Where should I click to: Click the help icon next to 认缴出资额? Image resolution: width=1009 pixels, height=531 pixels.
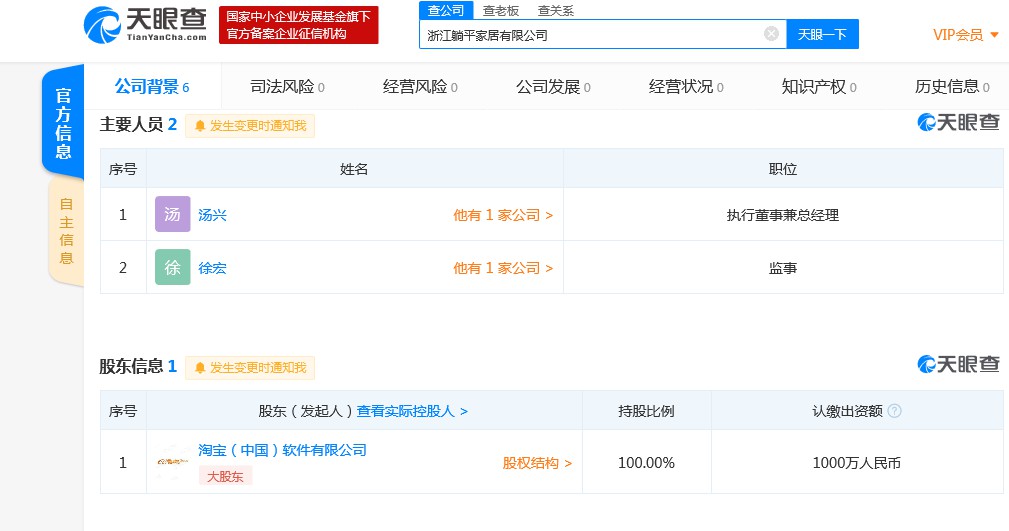pyautogui.click(x=894, y=411)
